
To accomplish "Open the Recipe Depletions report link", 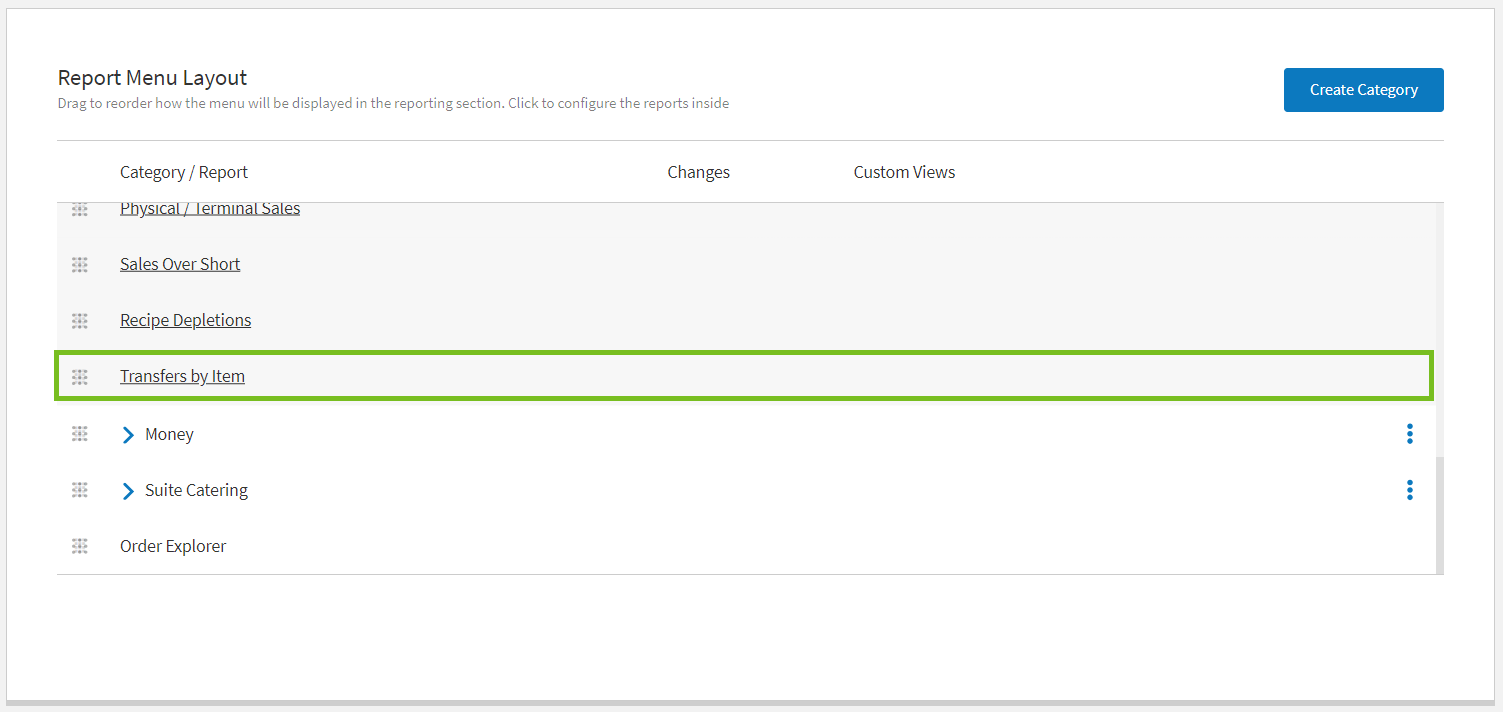I will (x=185, y=320).
